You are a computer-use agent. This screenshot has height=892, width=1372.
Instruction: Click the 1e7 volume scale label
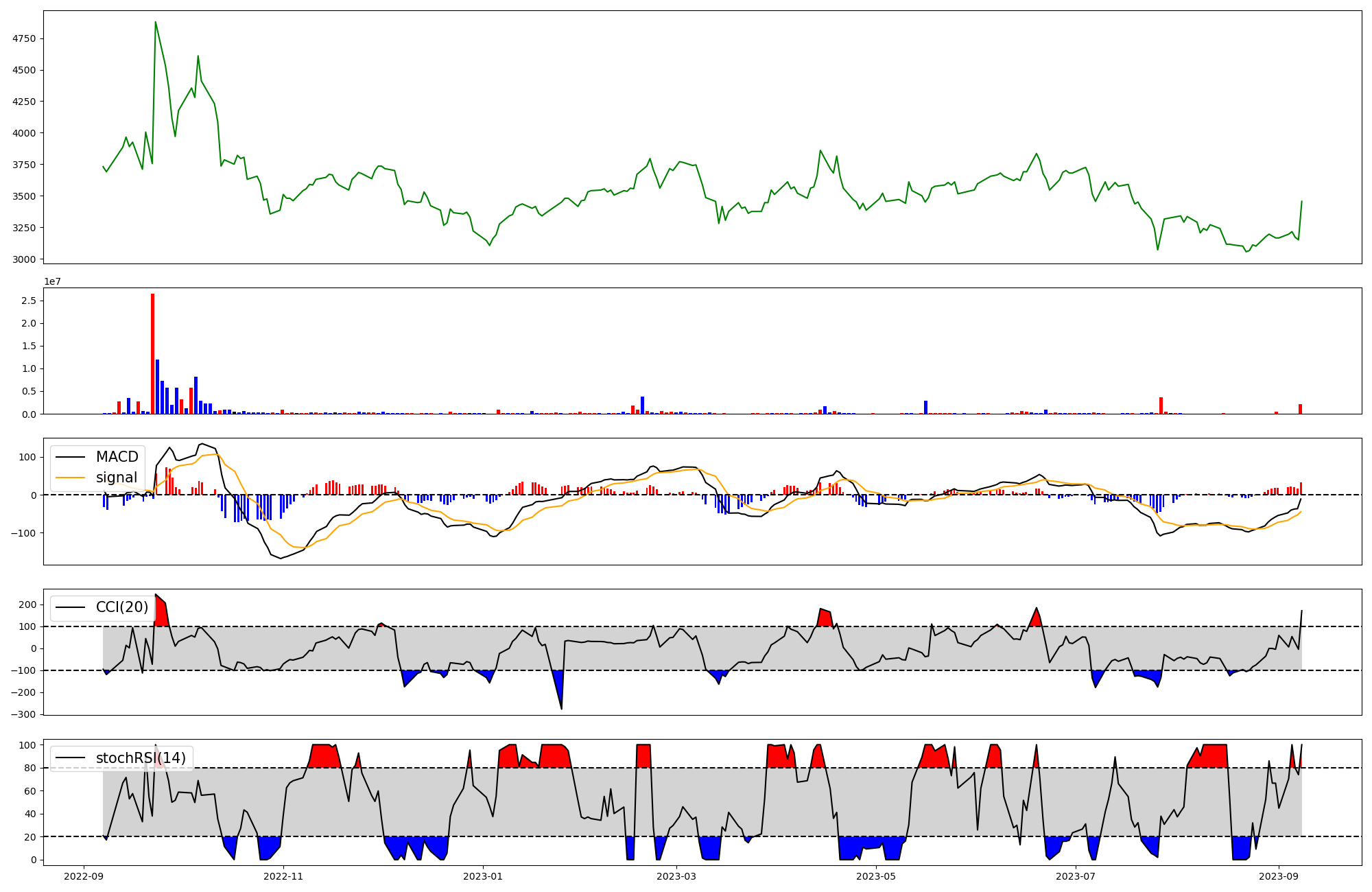coord(53,282)
